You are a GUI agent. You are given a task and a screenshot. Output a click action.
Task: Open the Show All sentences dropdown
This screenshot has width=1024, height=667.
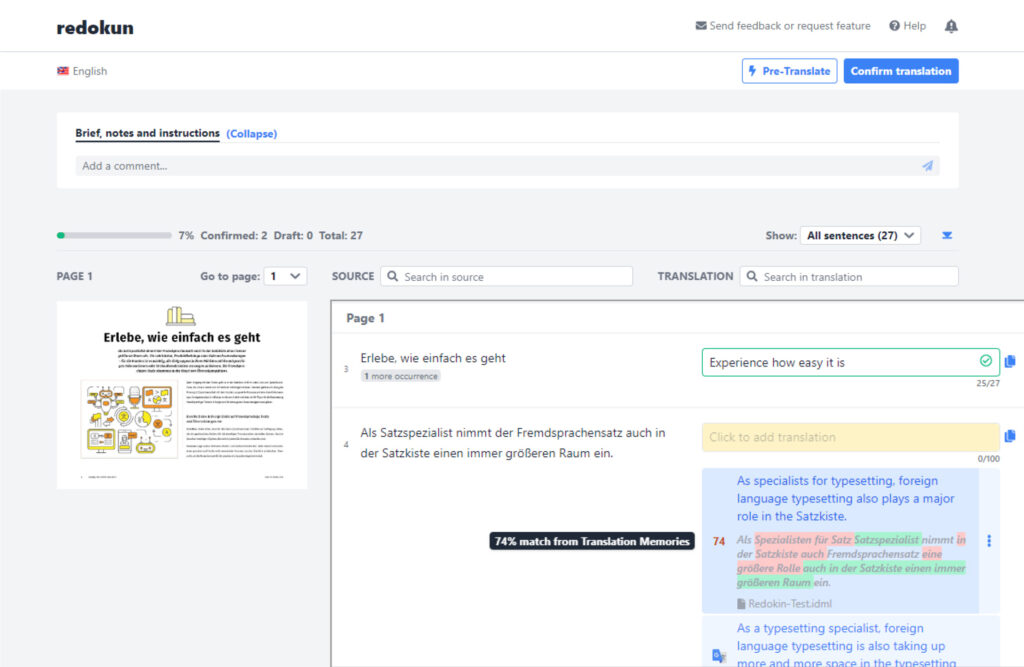pyautogui.click(x=859, y=236)
